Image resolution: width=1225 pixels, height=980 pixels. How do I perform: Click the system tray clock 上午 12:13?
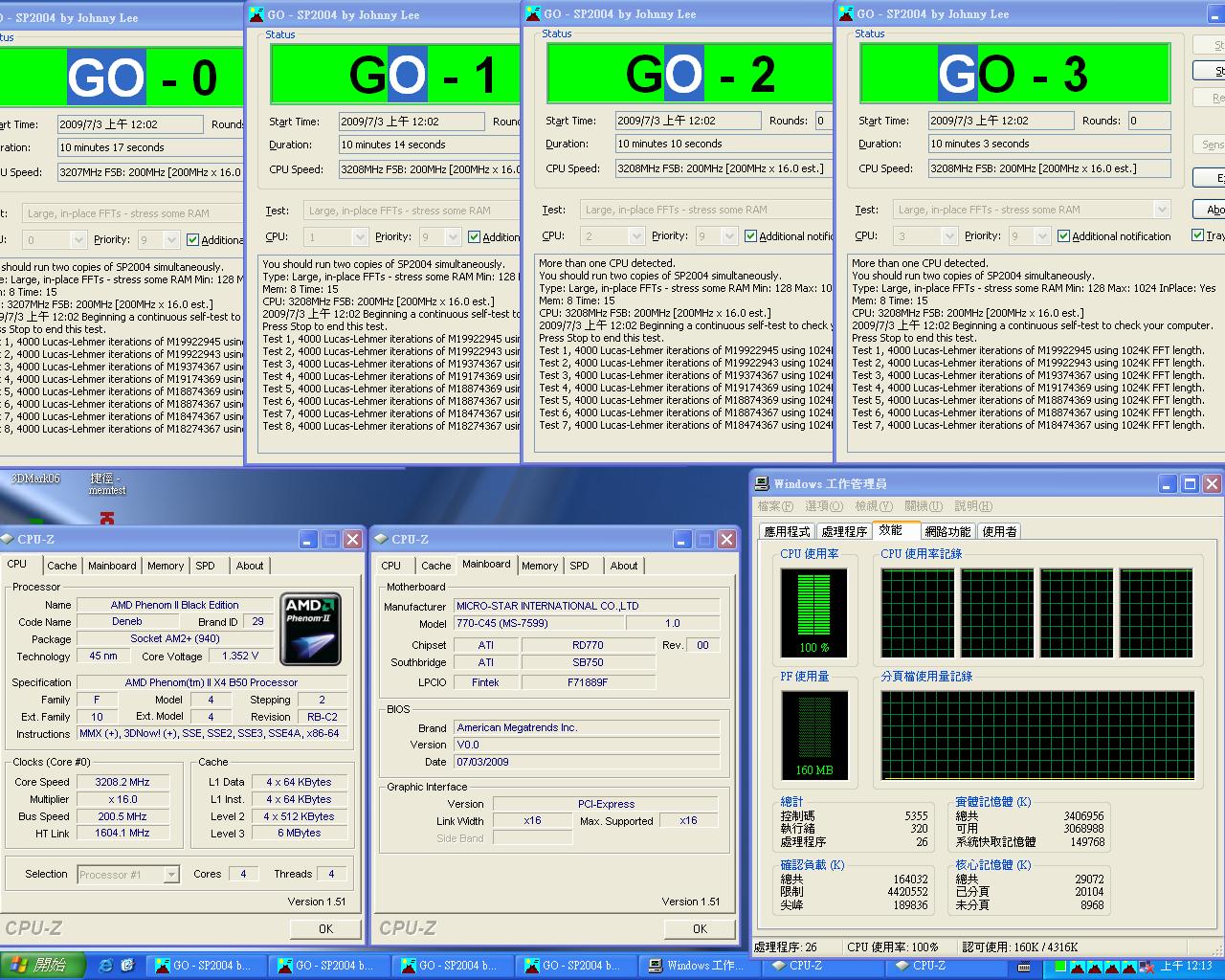1187,966
